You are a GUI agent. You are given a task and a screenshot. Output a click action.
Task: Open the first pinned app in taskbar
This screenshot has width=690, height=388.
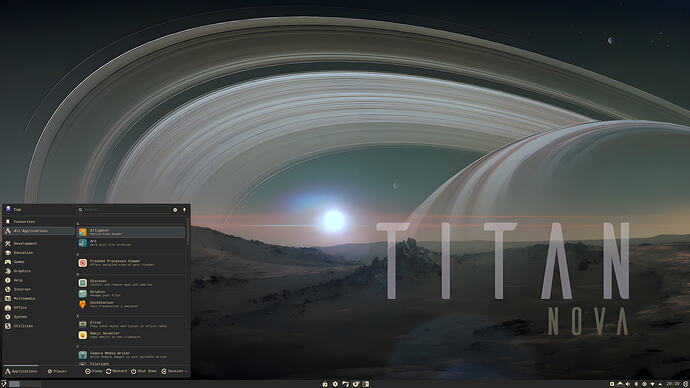click(x=325, y=384)
